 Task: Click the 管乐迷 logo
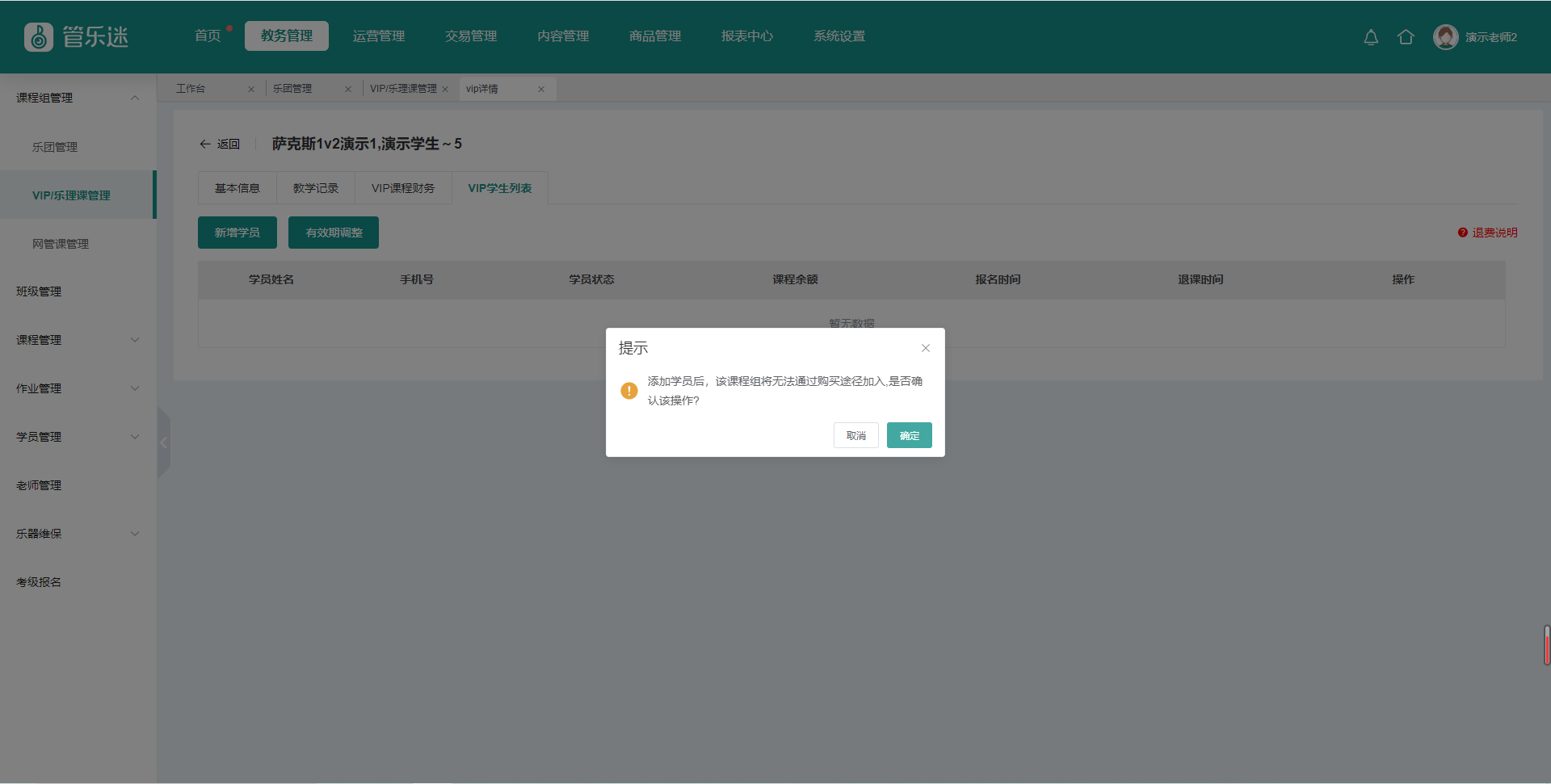[x=77, y=36]
